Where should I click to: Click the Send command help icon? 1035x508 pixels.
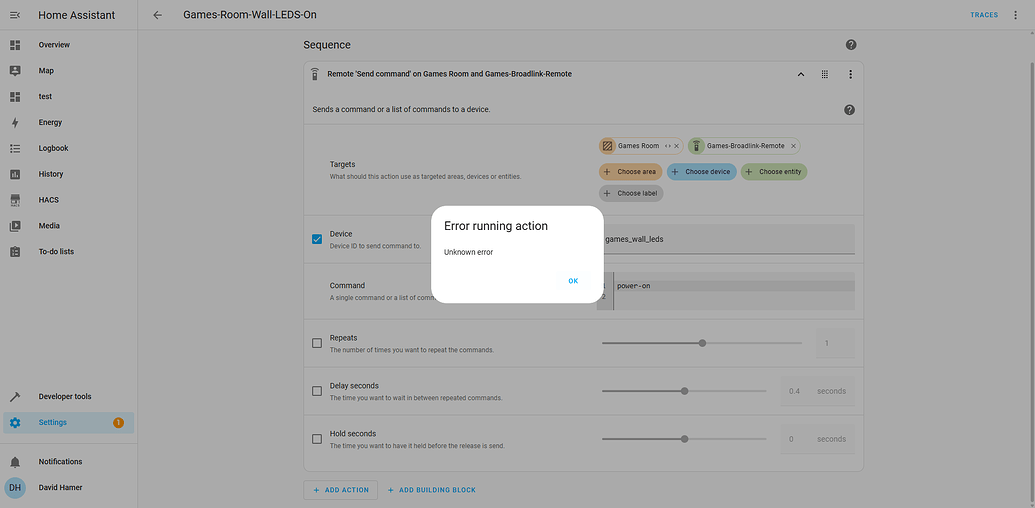coord(850,110)
